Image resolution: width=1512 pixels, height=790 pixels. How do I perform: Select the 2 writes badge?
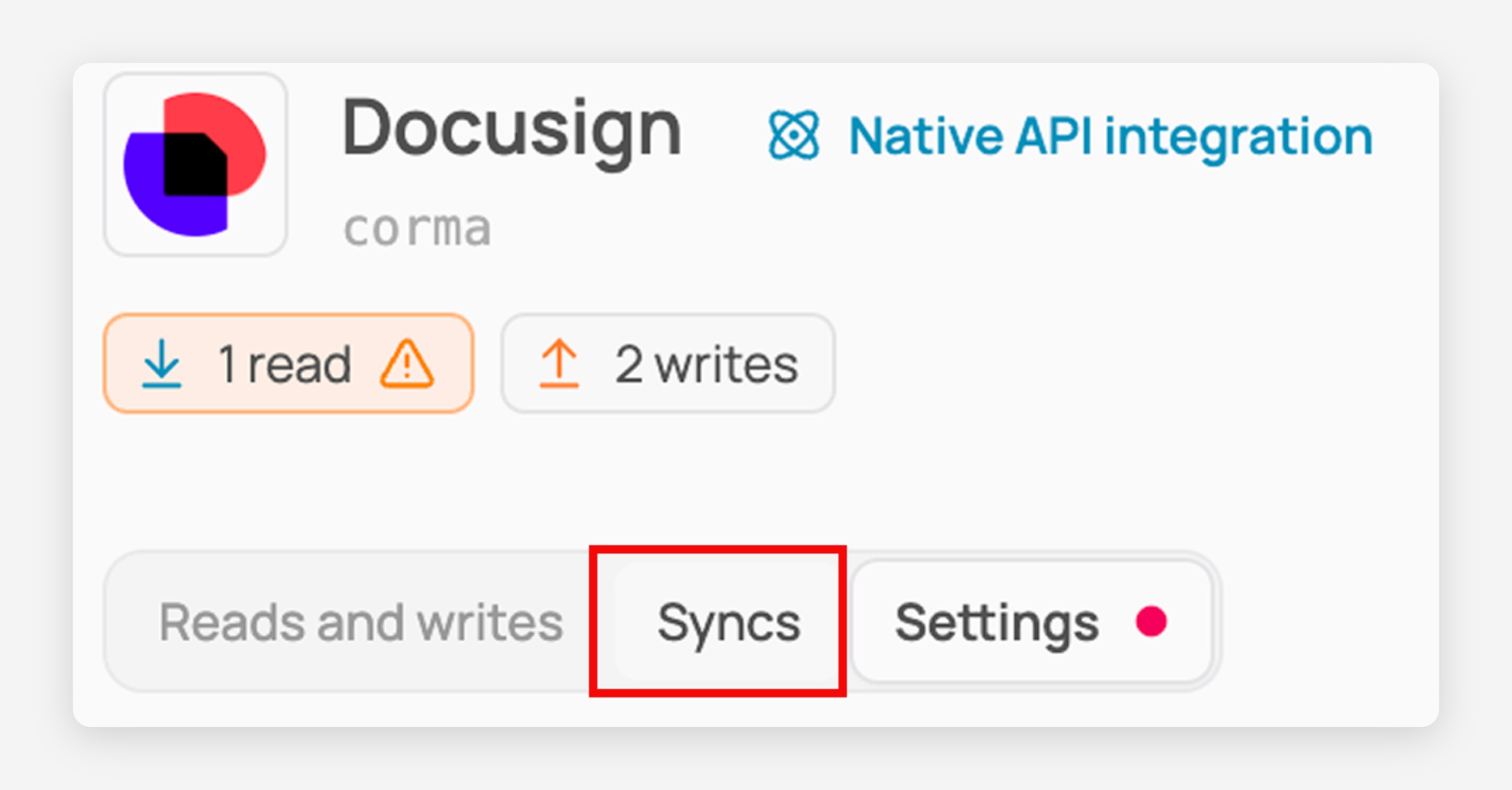click(x=668, y=364)
